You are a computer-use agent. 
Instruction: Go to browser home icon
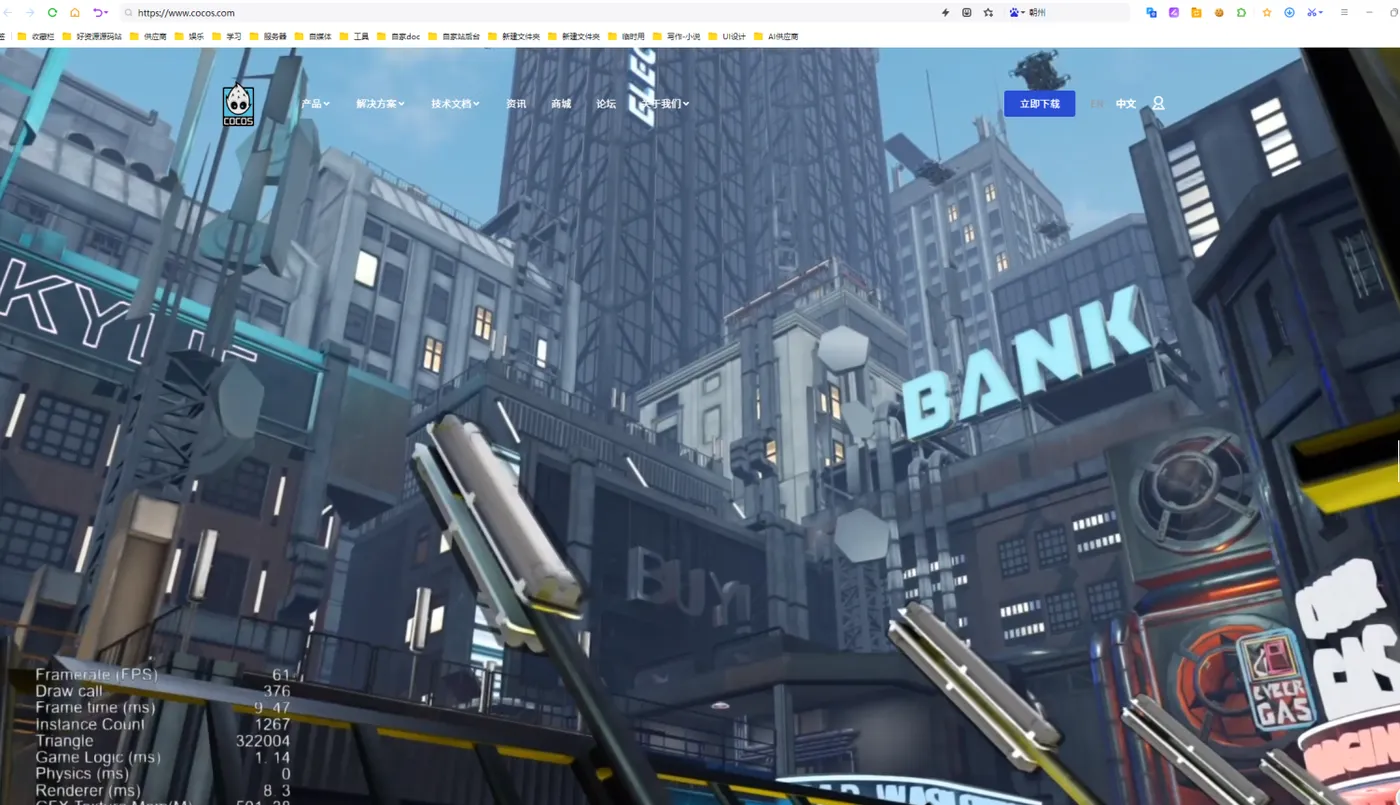(75, 13)
